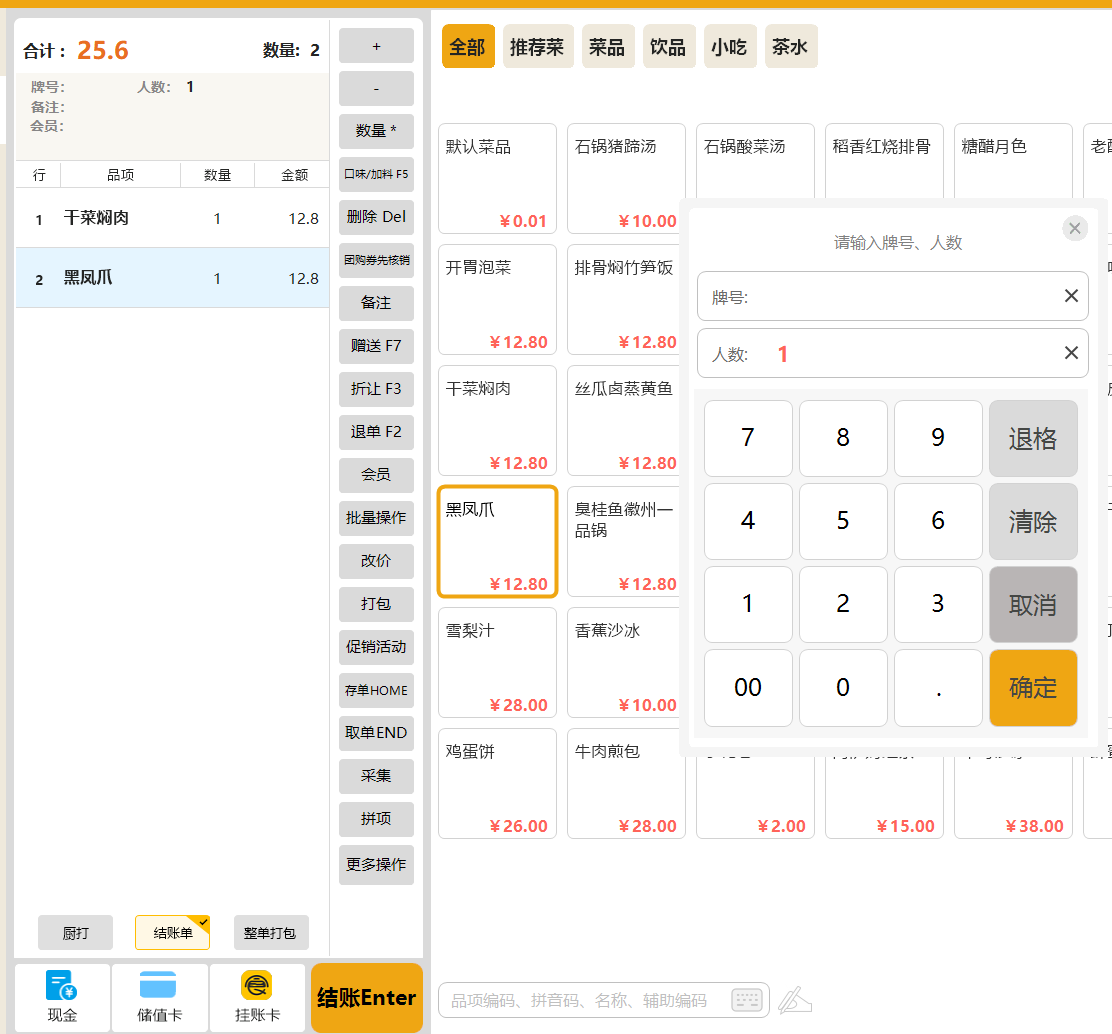Open the 推荐菜 category tab
This screenshot has width=1112, height=1034.
pyautogui.click(x=538, y=47)
